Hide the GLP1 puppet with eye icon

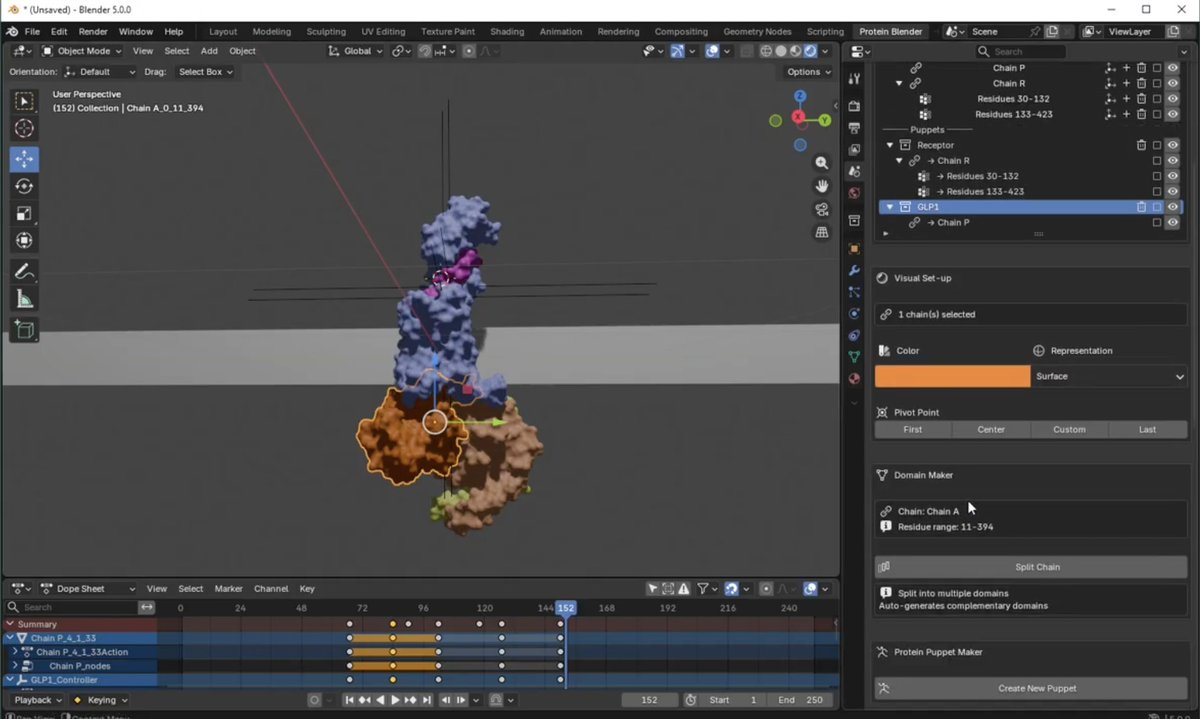click(1173, 207)
